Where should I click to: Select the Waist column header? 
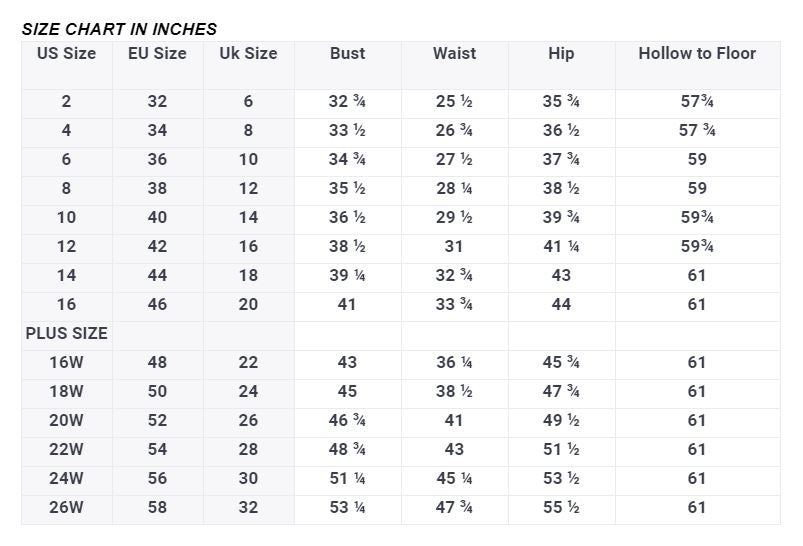[x=454, y=54]
